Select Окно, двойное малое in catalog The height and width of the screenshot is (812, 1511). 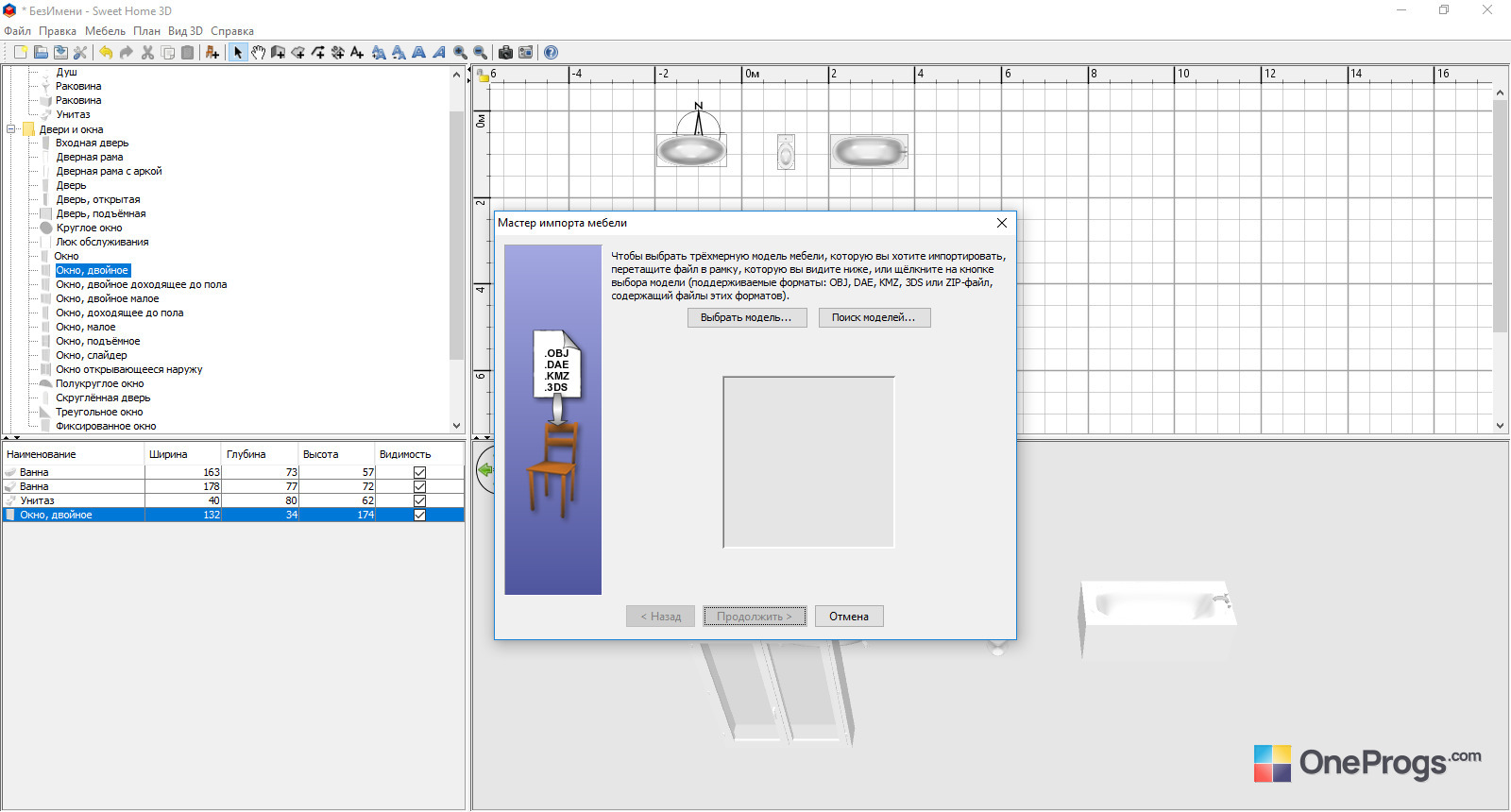(107, 299)
